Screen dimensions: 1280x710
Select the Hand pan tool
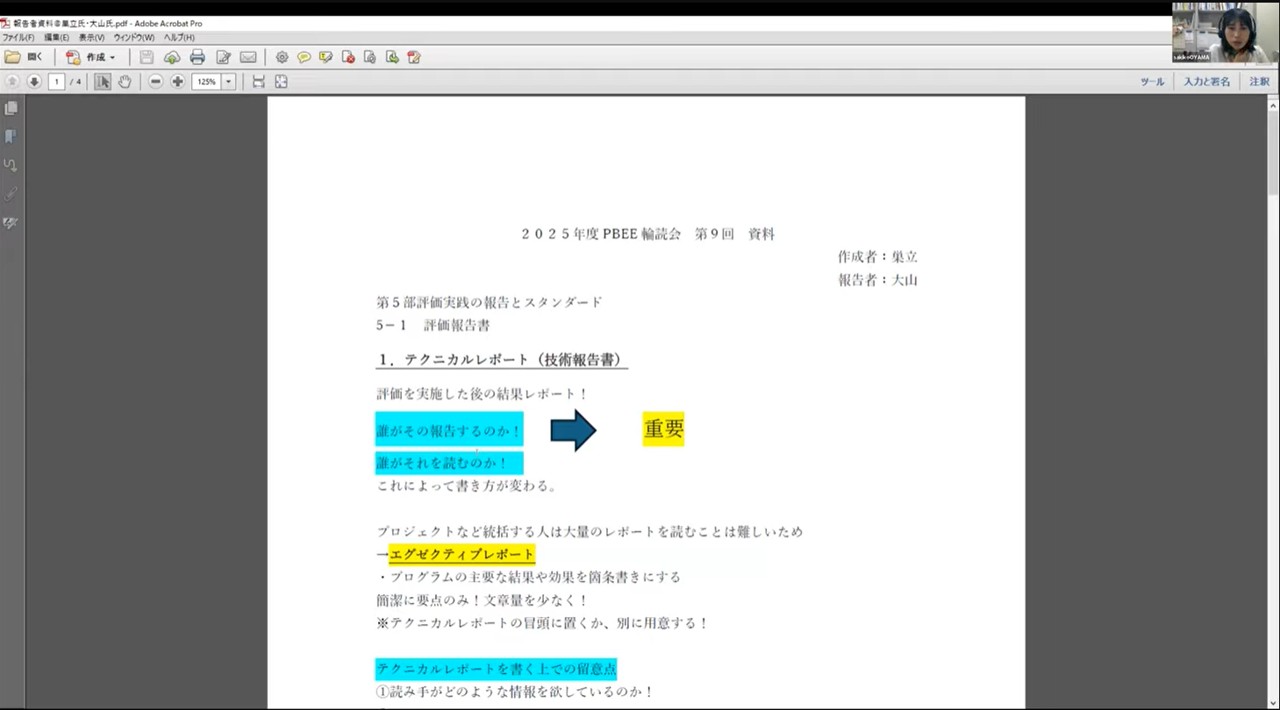click(x=125, y=82)
